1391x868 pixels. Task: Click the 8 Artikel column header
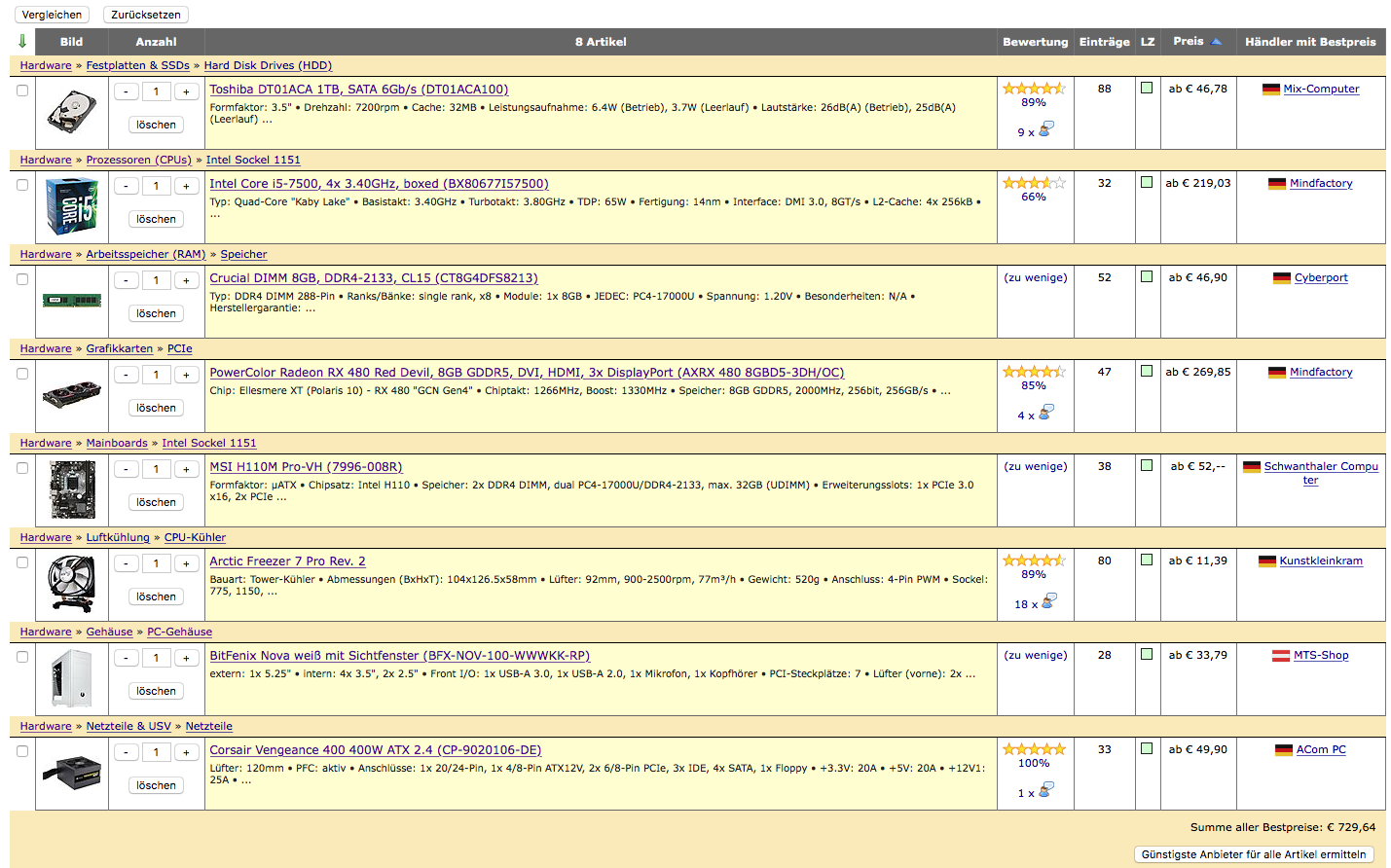click(601, 42)
